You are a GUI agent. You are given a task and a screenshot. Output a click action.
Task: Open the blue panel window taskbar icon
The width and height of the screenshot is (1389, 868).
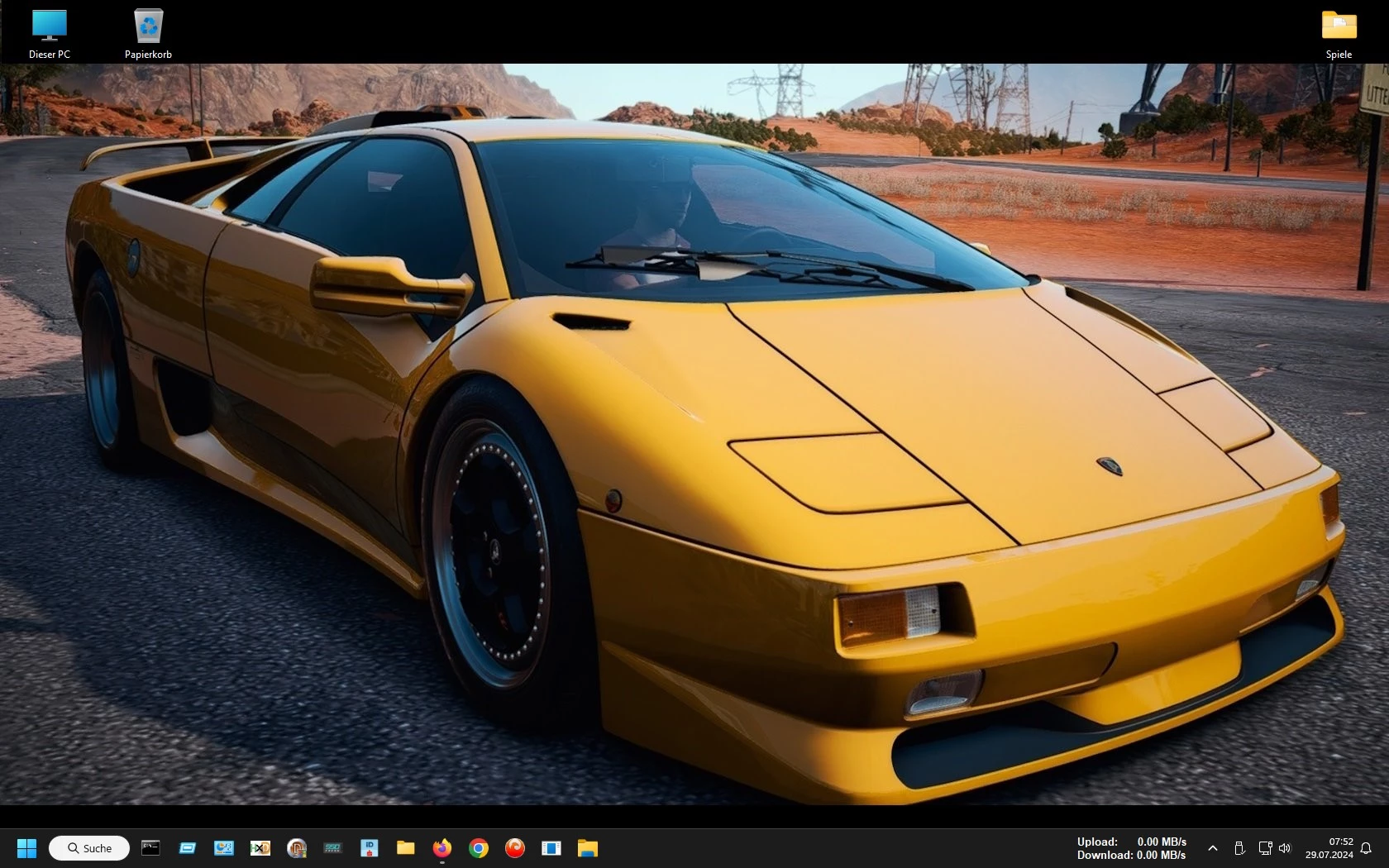(x=551, y=847)
